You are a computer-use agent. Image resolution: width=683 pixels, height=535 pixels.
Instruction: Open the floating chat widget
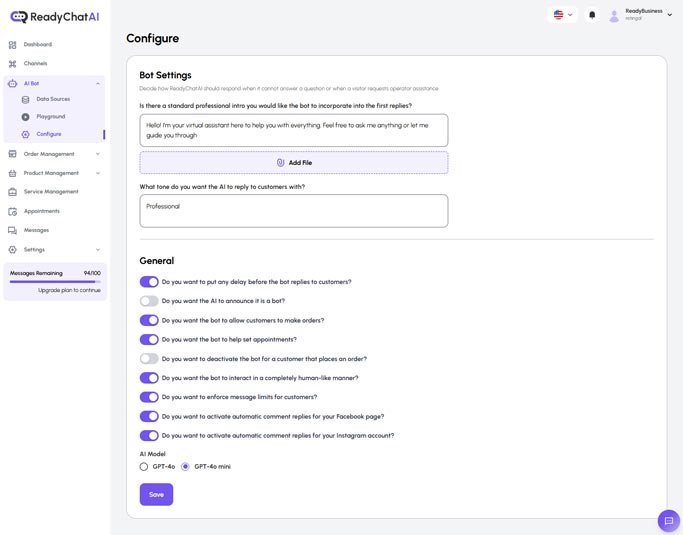[x=669, y=521]
